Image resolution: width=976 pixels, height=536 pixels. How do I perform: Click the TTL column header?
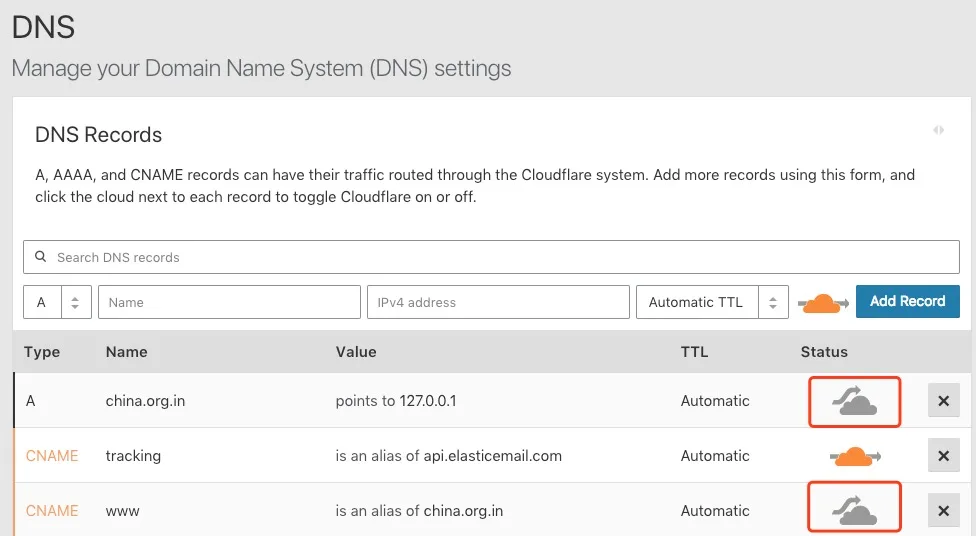[x=694, y=352]
